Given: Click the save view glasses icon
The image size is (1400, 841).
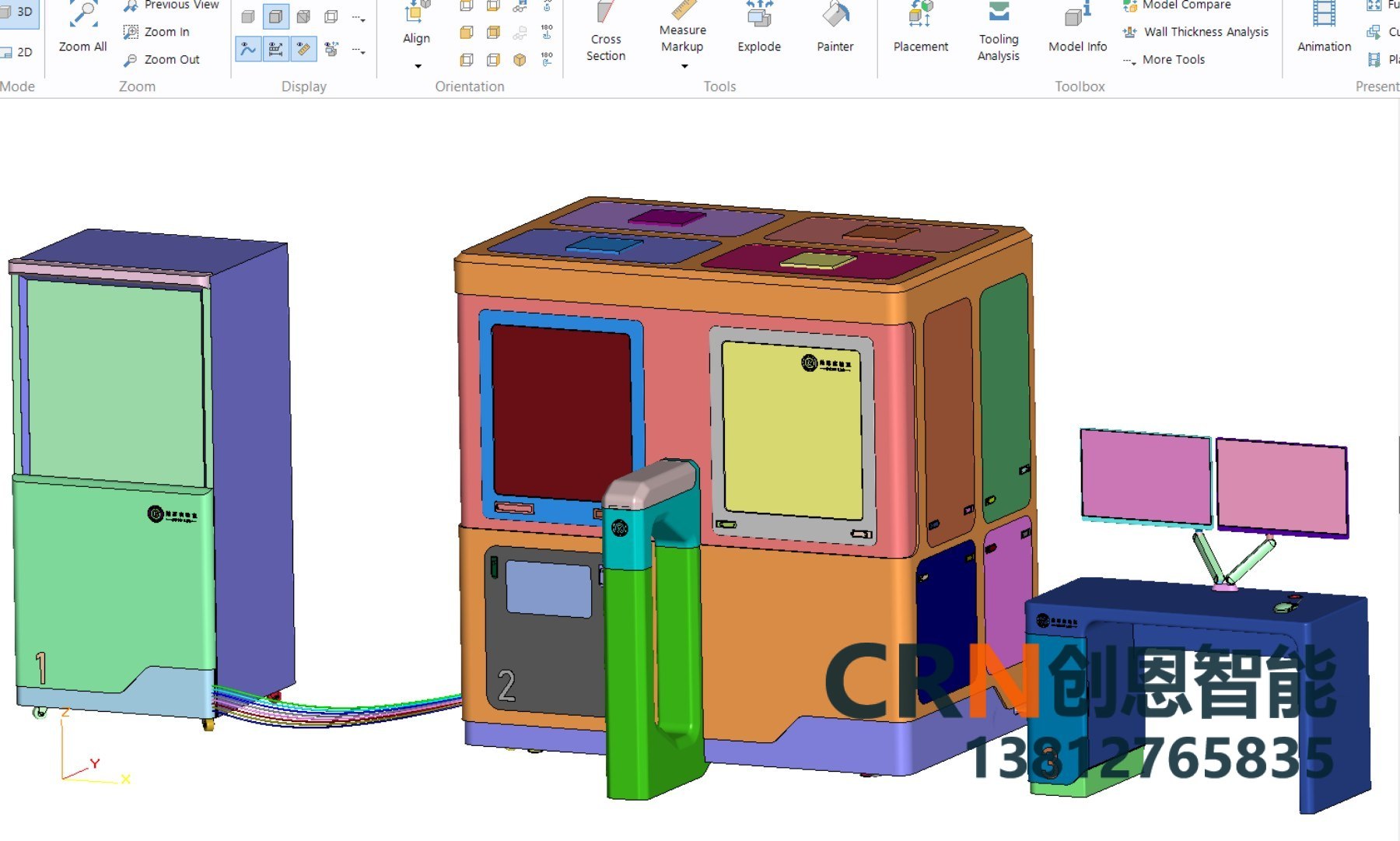Looking at the screenshot, I should pyautogui.click(x=520, y=6).
